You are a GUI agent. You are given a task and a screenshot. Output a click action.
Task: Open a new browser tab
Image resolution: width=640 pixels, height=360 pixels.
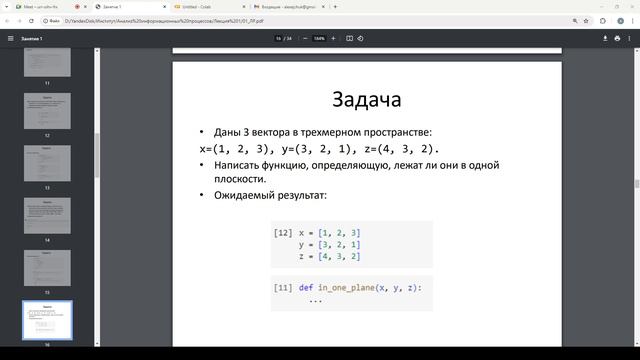pos(336,7)
